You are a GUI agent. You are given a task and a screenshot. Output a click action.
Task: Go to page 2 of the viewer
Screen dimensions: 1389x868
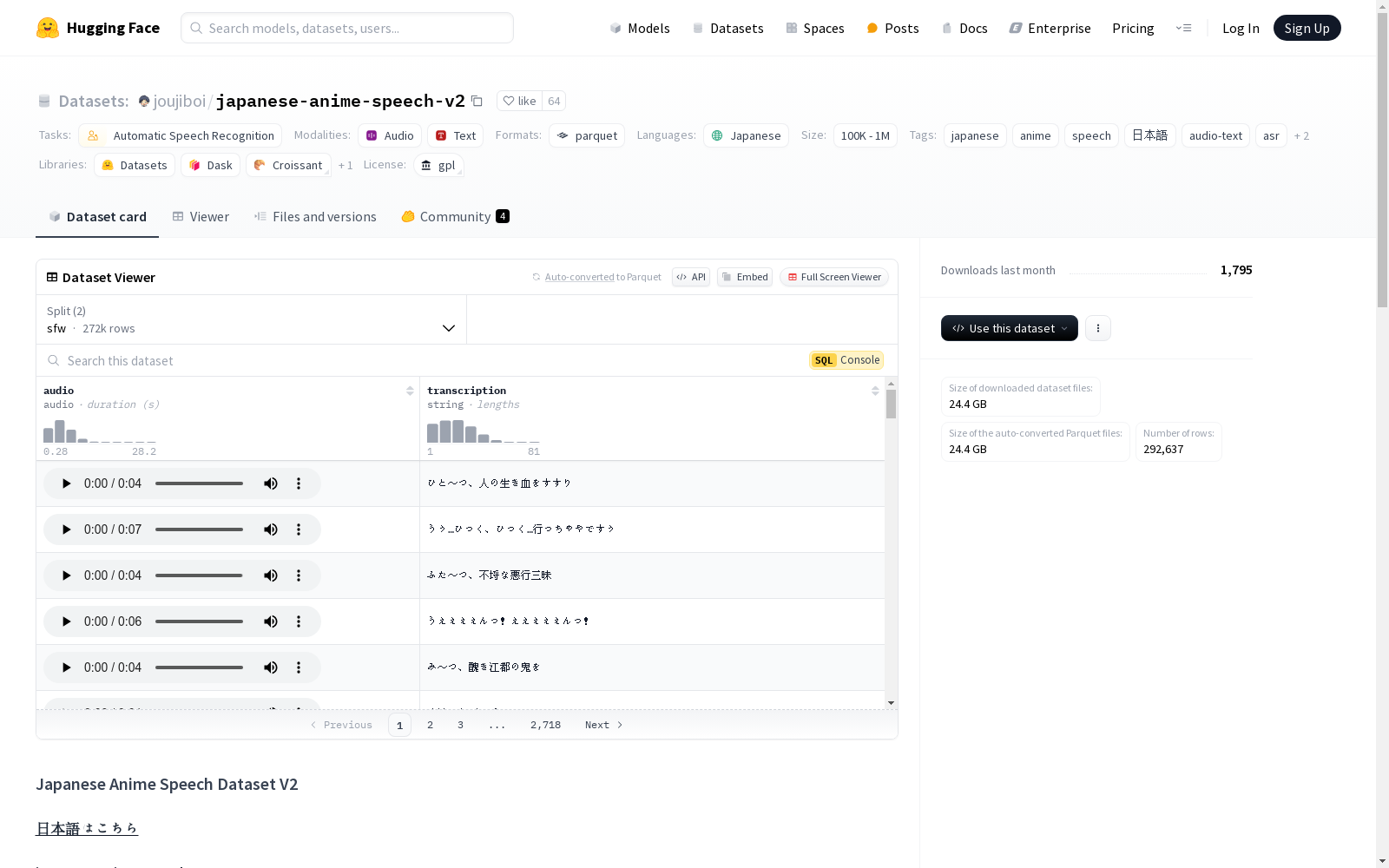pyautogui.click(x=430, y=725)
